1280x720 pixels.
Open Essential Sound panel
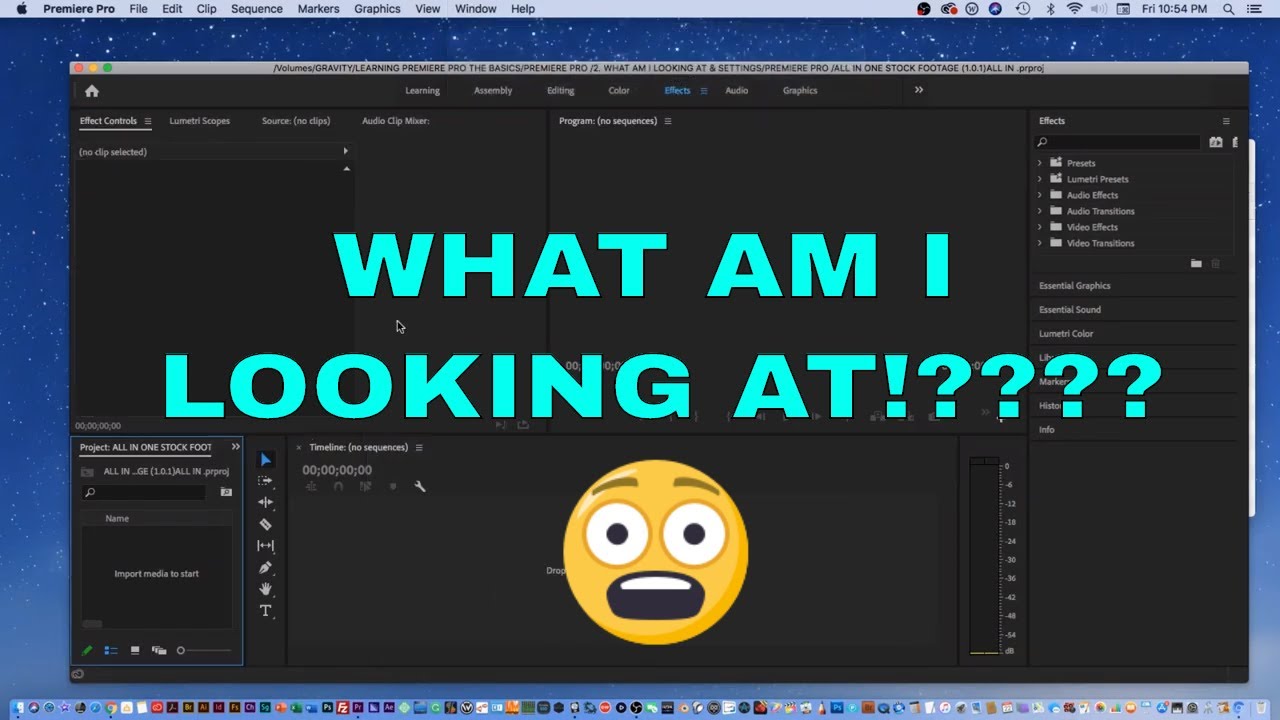pyautogui.click(x=1070, y=310)
